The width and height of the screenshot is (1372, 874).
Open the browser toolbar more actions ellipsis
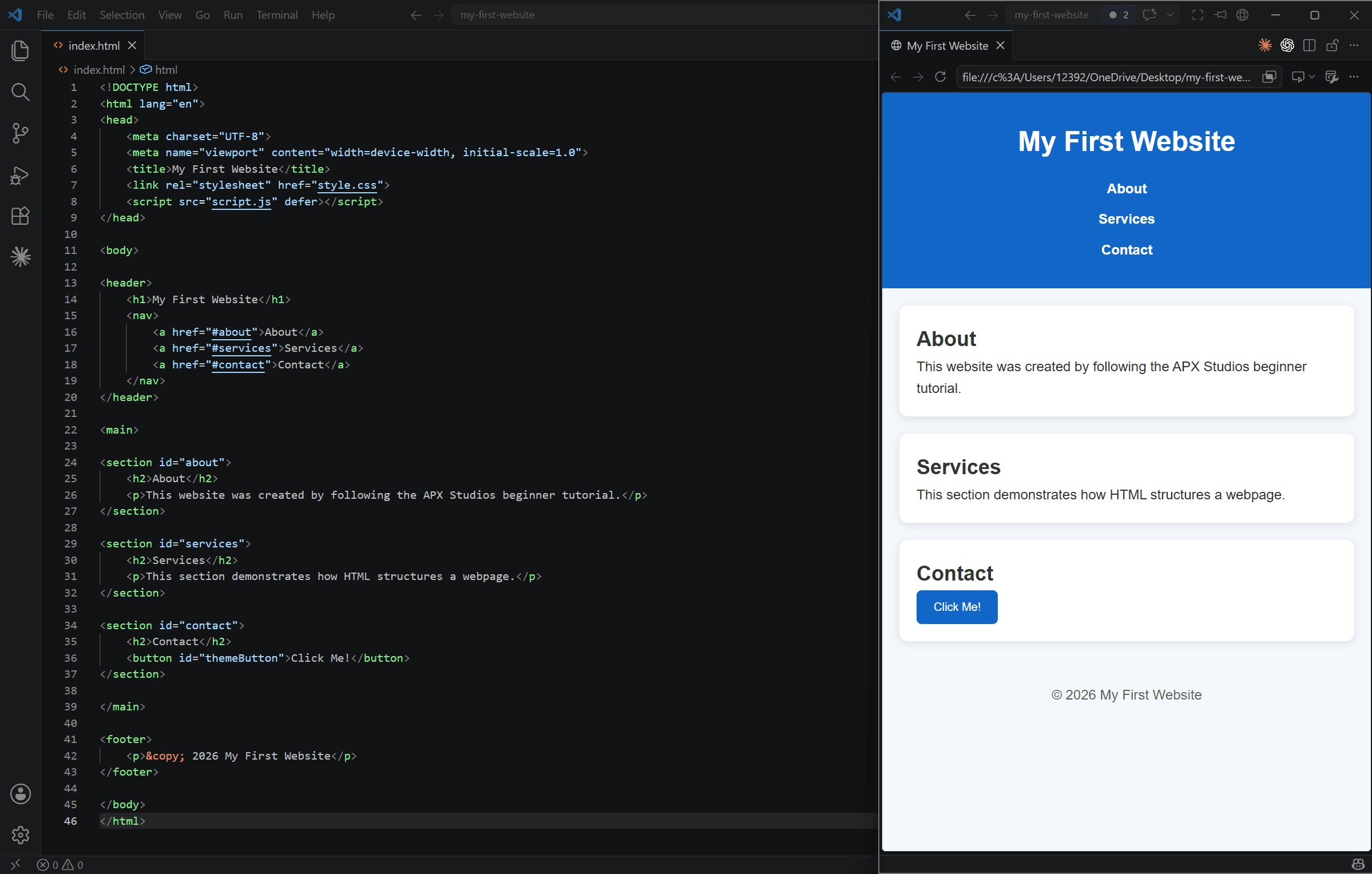click(1354, 77)
